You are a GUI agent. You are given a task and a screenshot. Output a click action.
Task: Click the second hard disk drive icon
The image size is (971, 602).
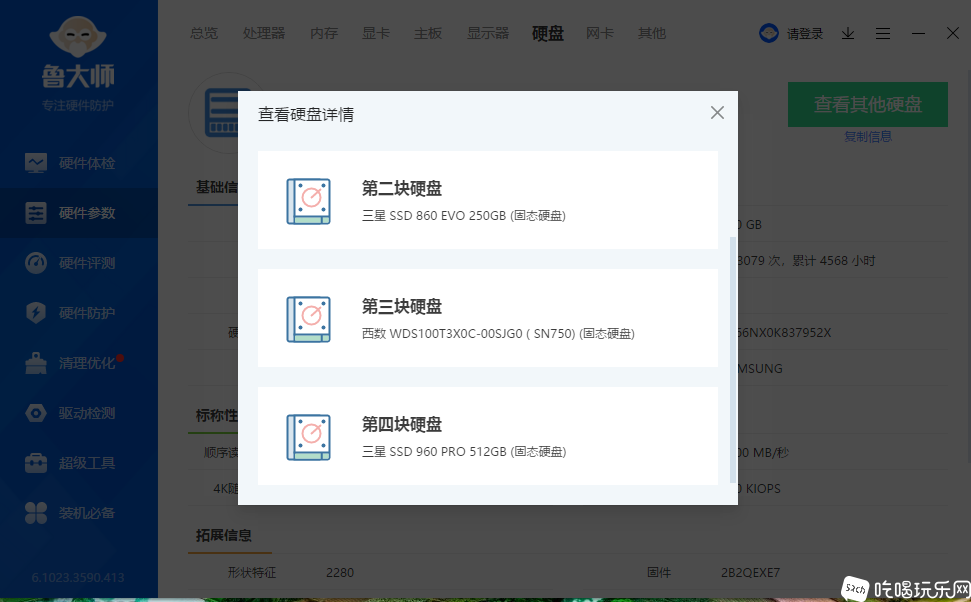(x=308, y=201)
